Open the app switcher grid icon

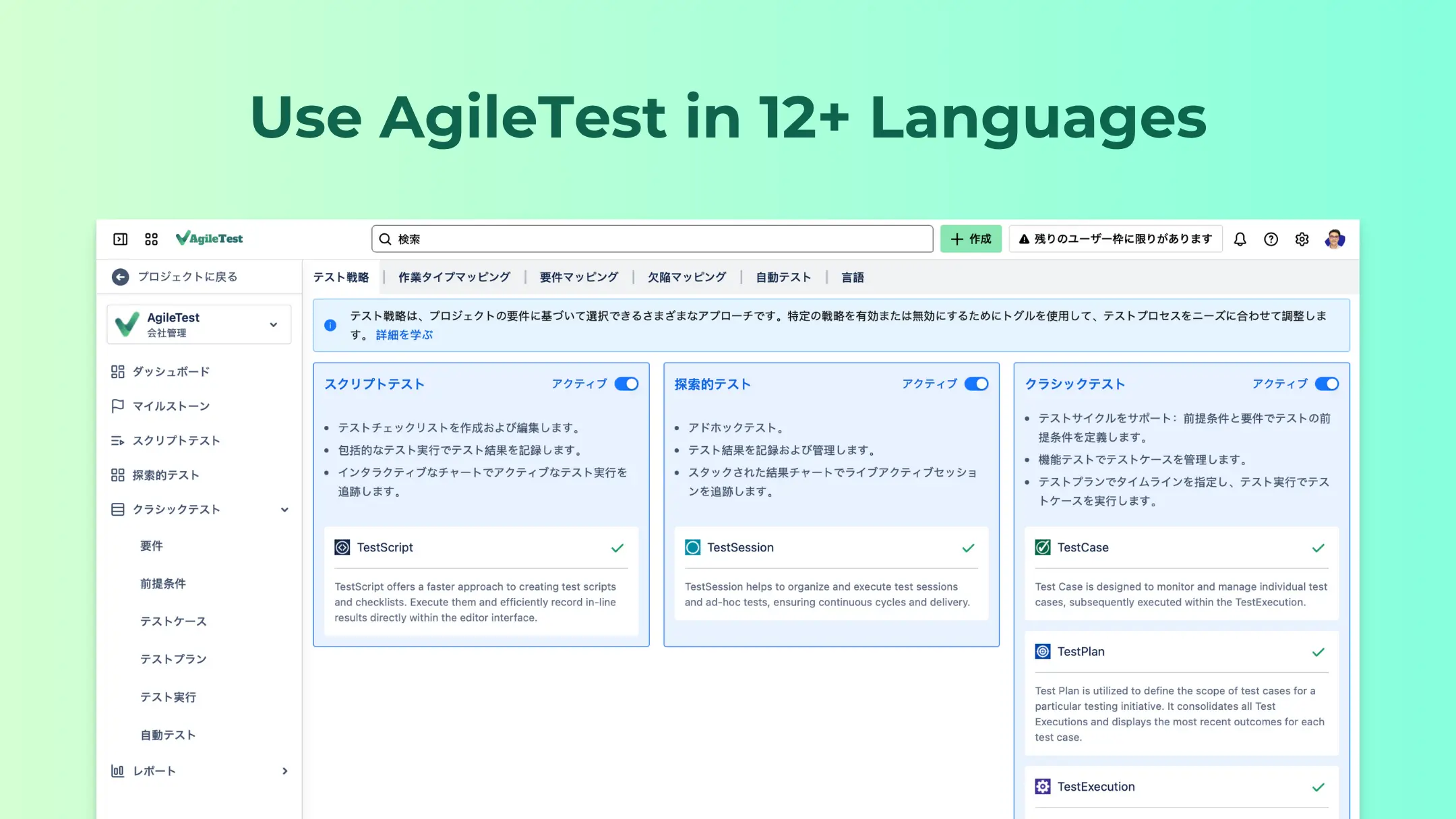point(151,239)
